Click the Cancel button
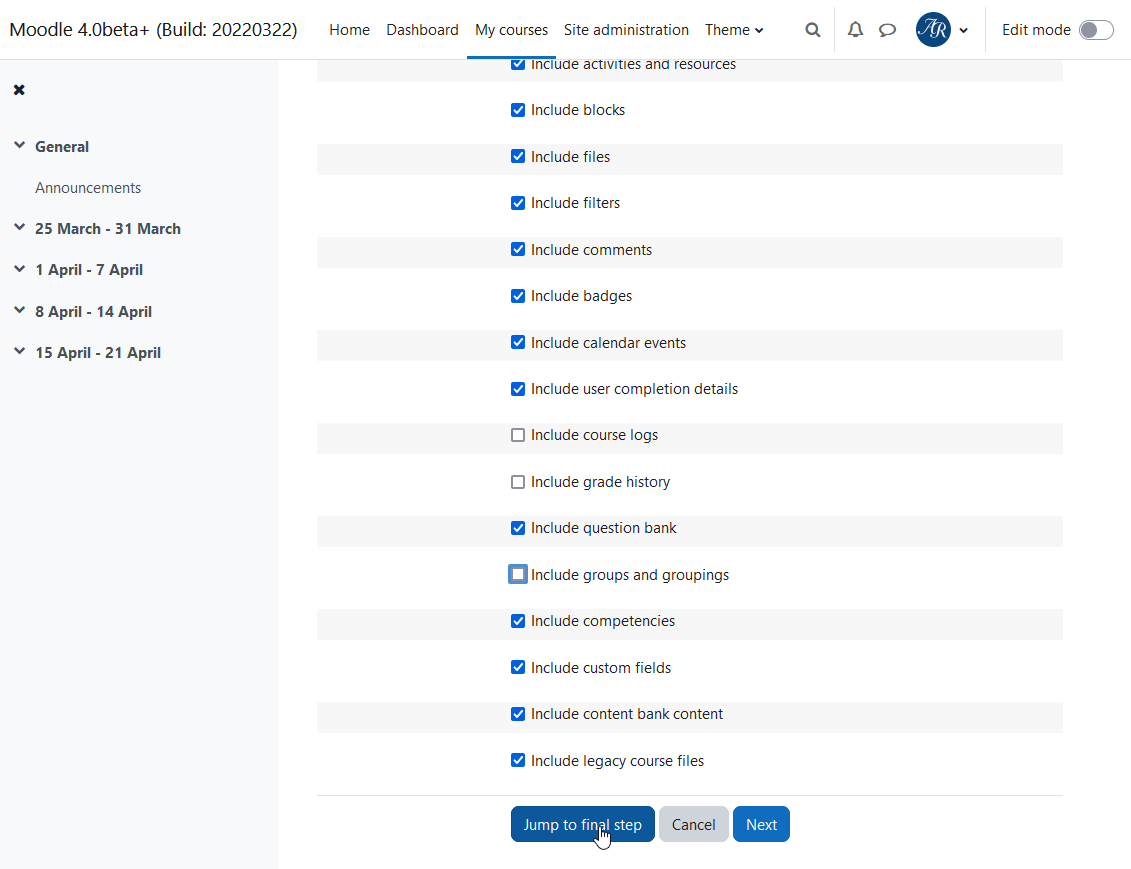This screenshot has height=869, width=1131. pos(693,824)
